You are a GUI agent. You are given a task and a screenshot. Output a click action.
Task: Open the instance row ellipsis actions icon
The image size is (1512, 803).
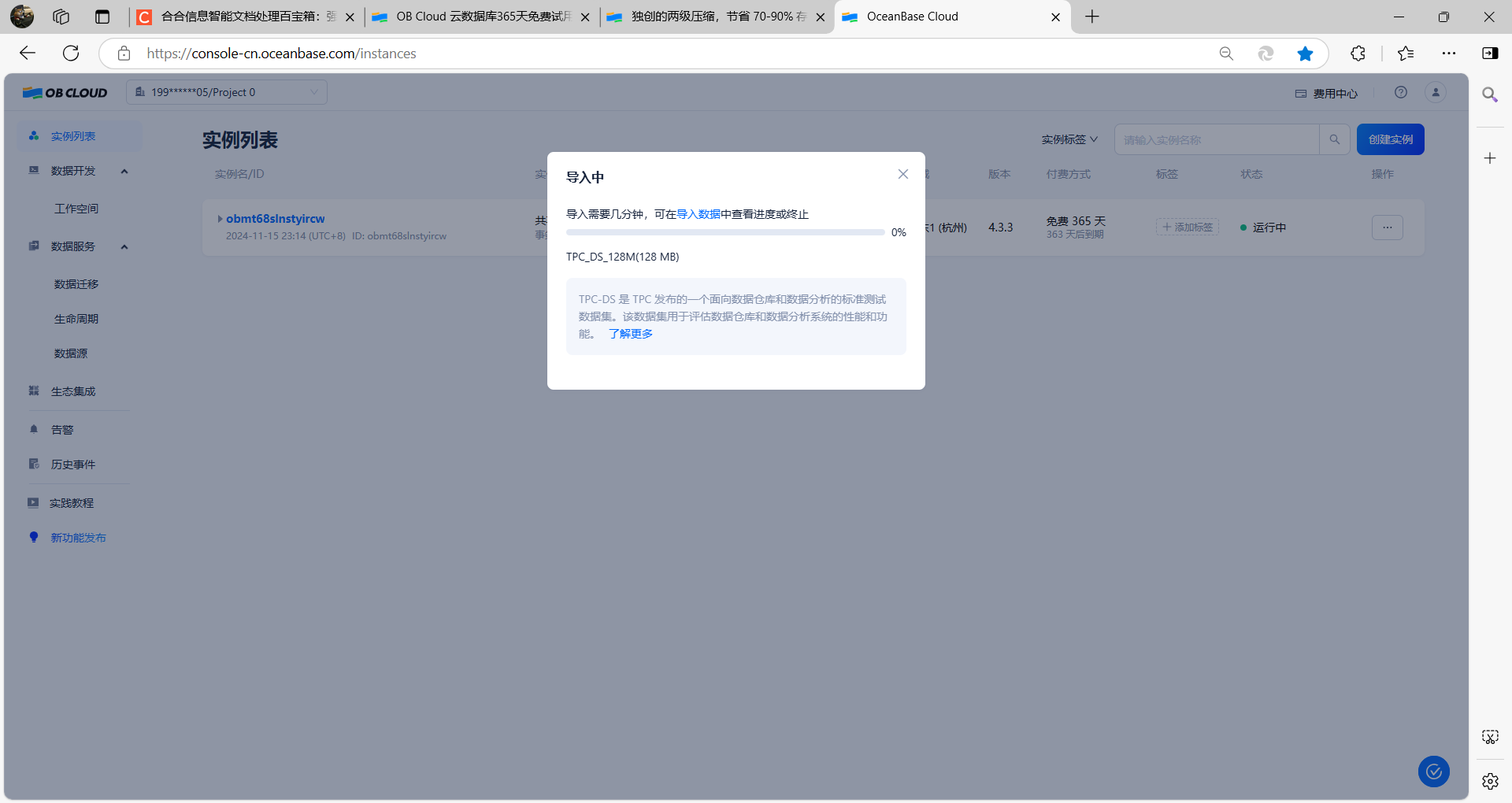coord(1386,227)
